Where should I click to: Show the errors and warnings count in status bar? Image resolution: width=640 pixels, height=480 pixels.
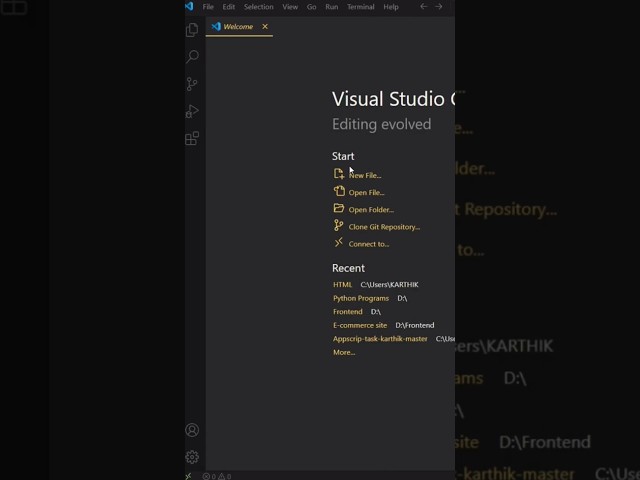pyautogui.click(x=217, y=476)
